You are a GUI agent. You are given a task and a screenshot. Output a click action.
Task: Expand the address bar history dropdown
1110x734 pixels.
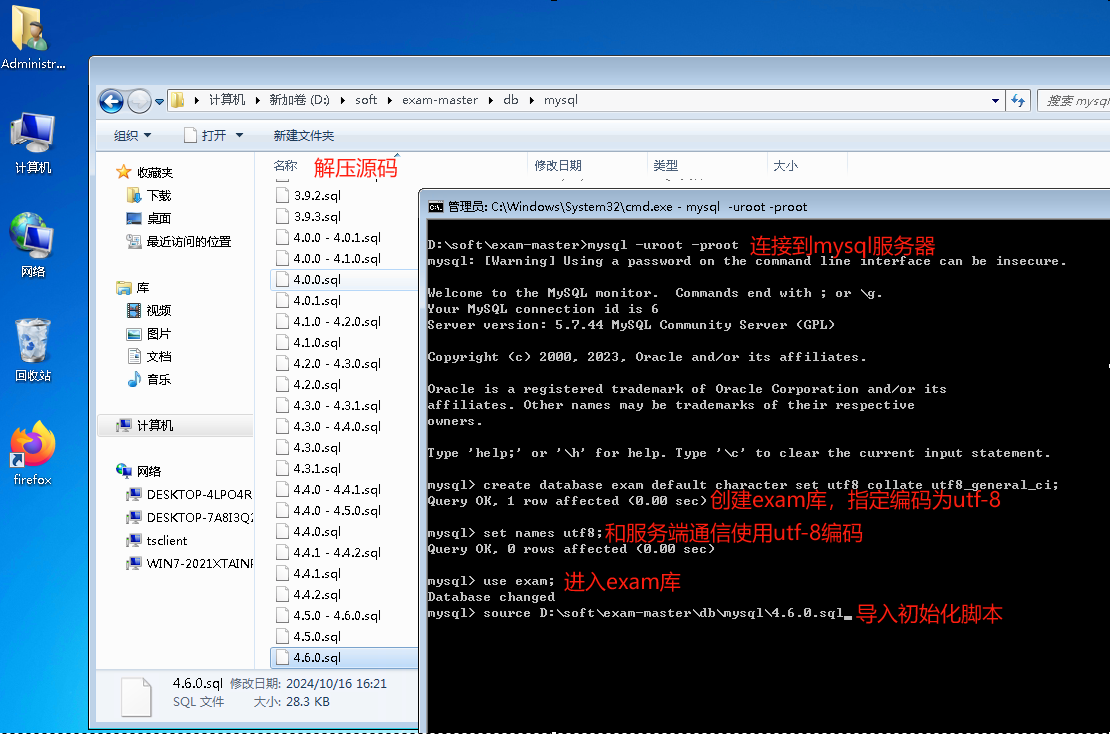point(994,100)
